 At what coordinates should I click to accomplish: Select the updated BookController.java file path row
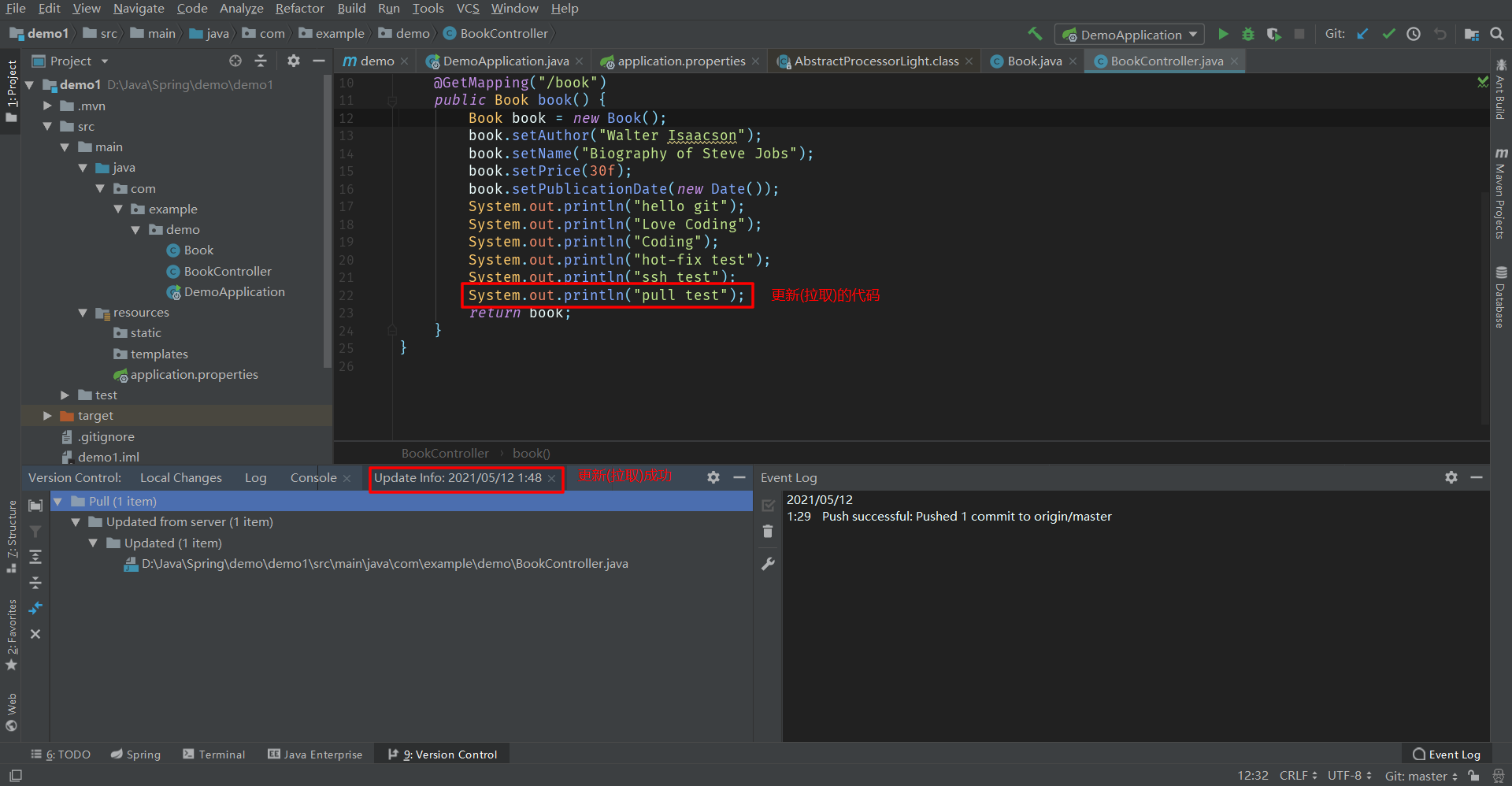coord(402,564)
